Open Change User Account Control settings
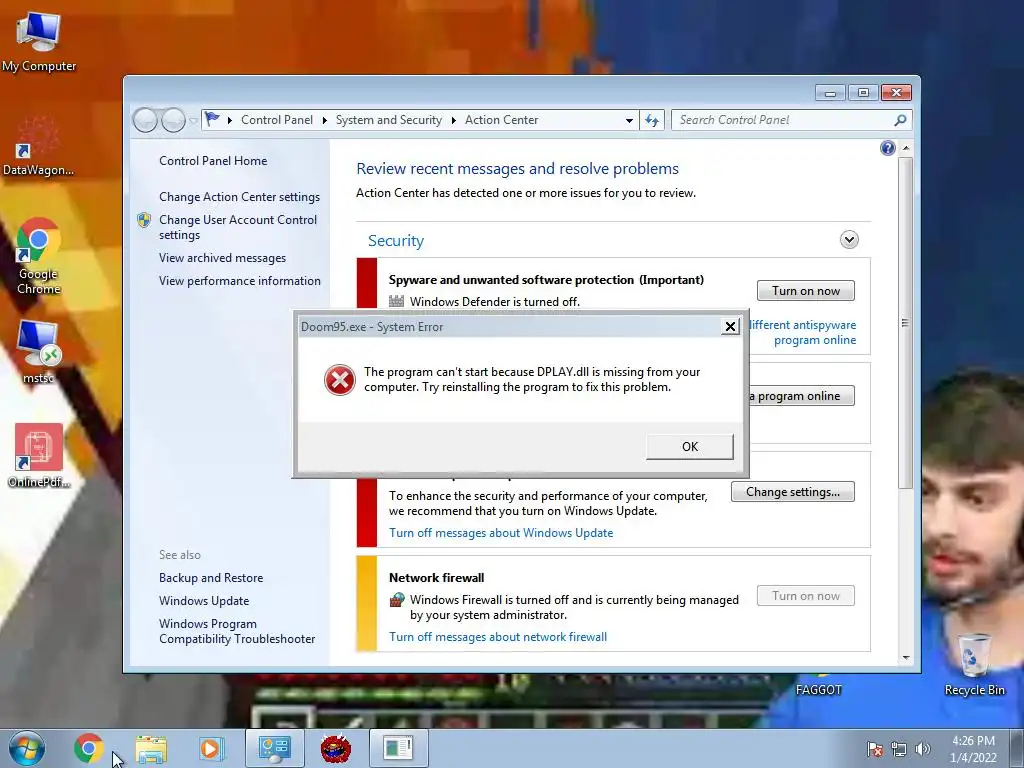The height and width of the screenshot is (768, 1024). [238, 227]
